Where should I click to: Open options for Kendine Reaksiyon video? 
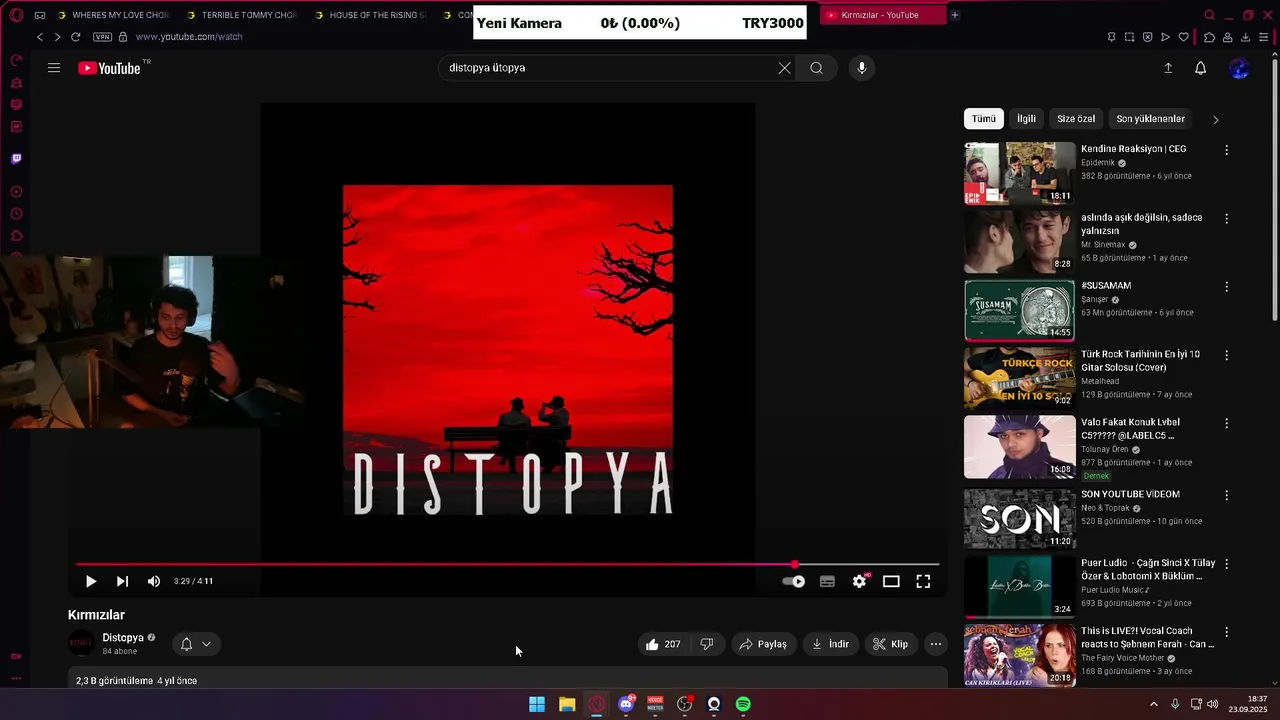[1226, 150]
